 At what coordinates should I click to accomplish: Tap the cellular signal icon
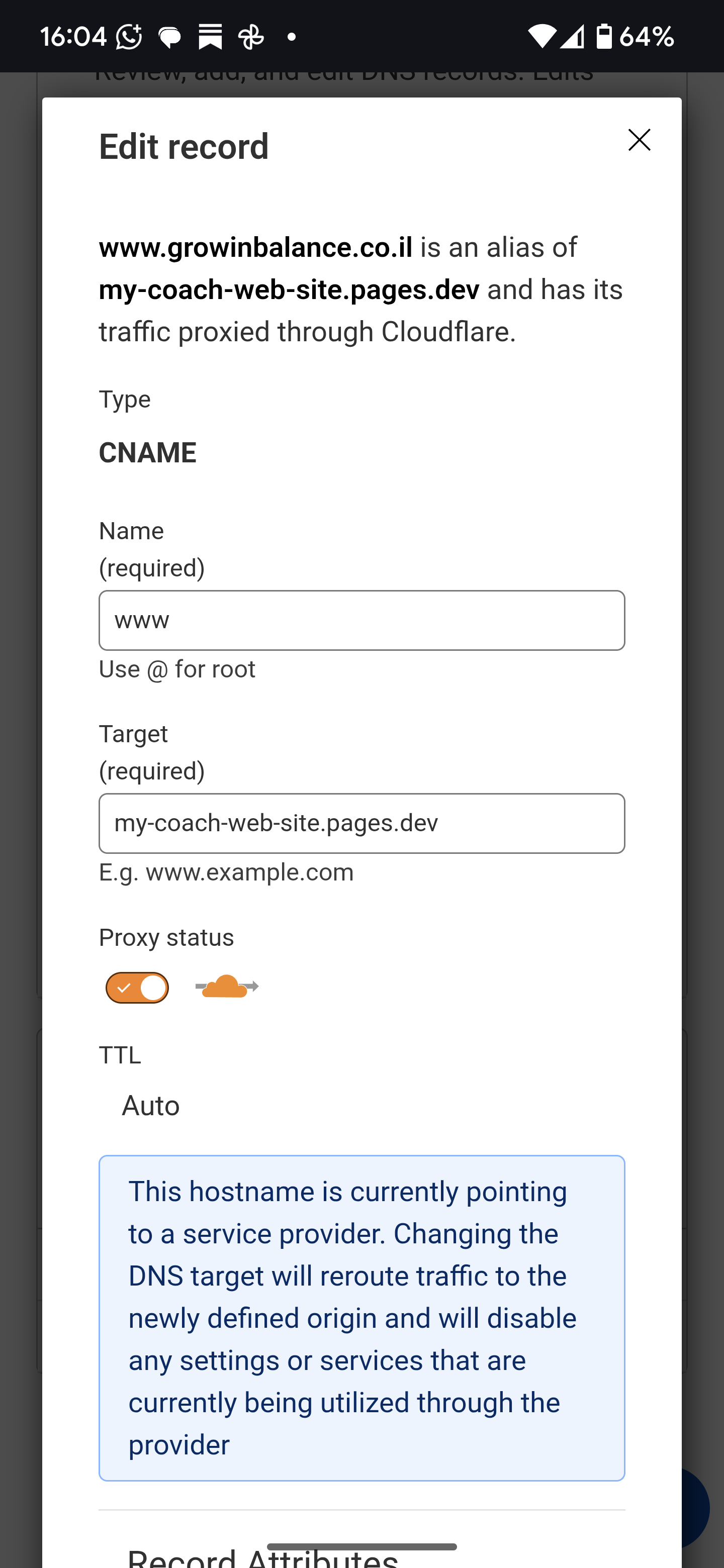(572, 37)
